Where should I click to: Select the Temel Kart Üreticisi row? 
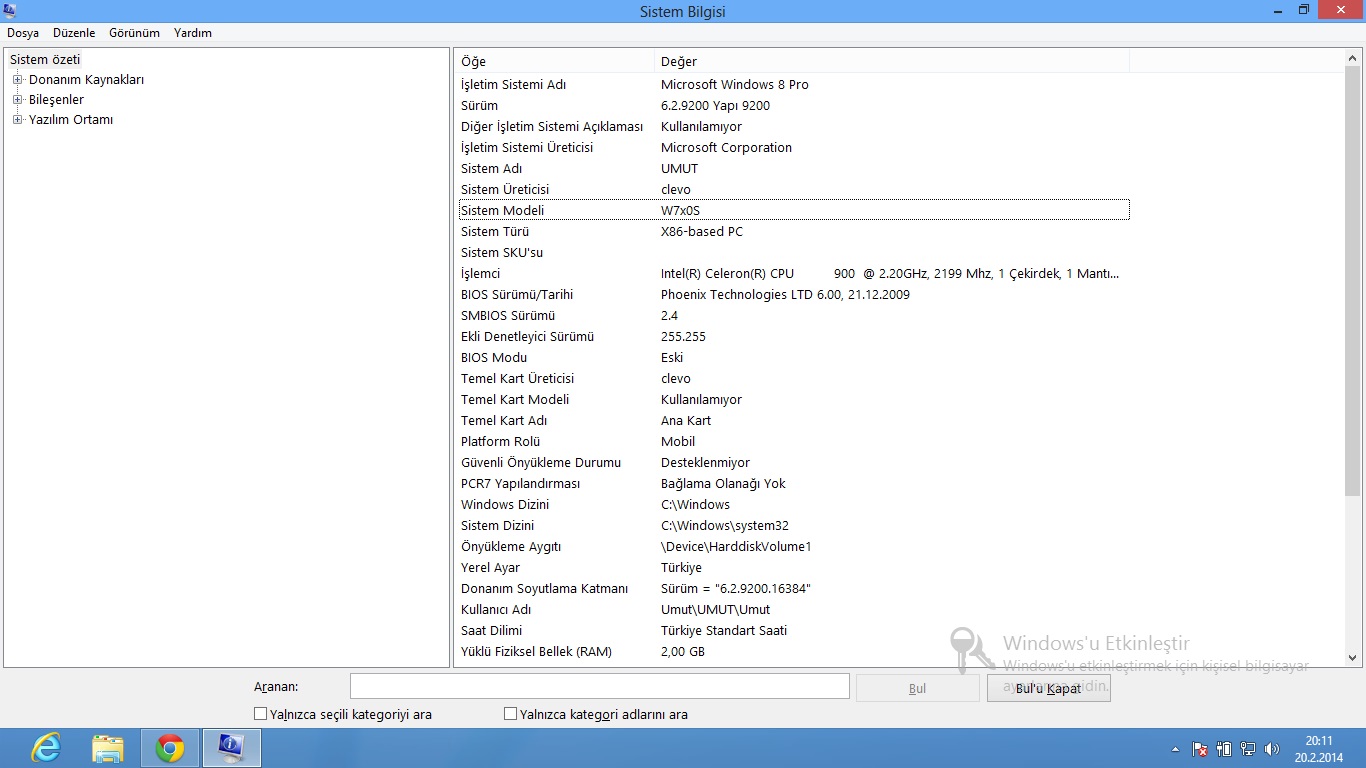[794, 379]
